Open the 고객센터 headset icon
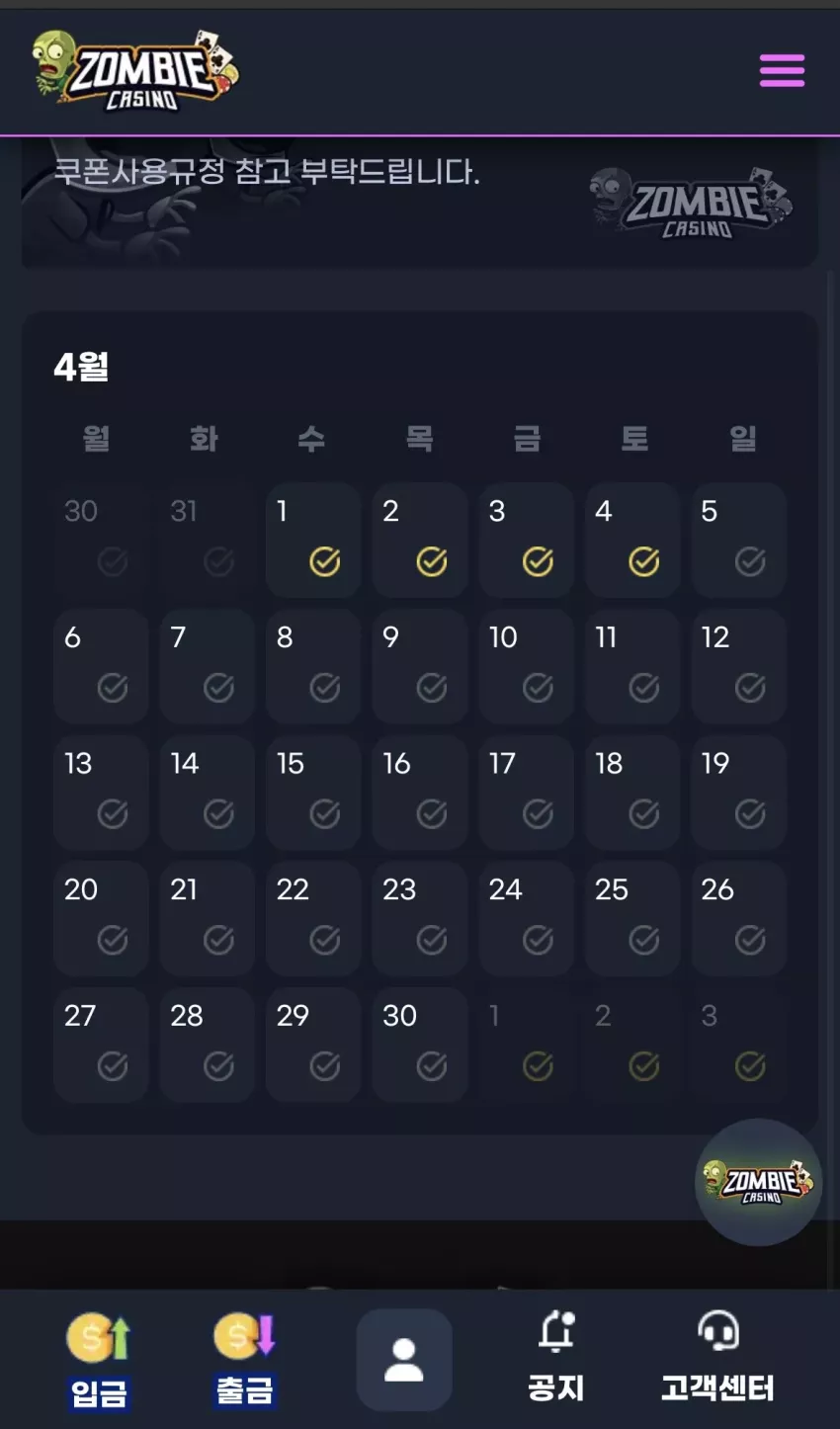 coord(718,1331)
